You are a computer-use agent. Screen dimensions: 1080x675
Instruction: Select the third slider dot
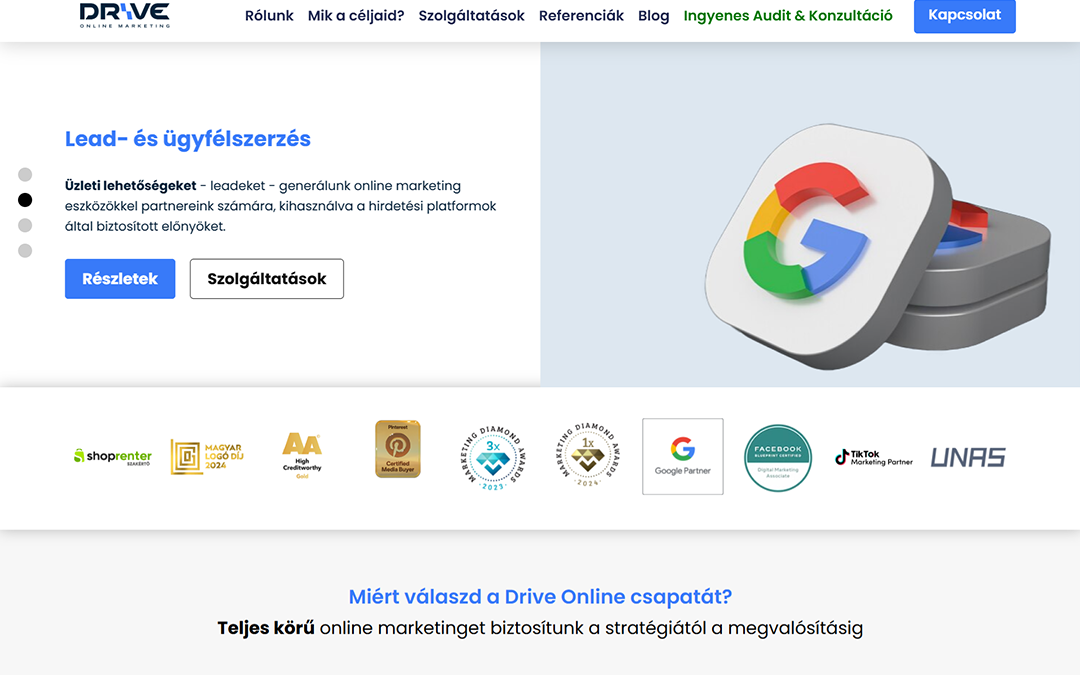click(25, 225)
